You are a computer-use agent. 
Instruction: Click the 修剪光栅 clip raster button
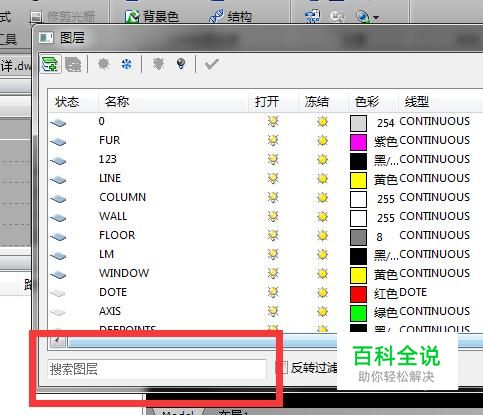62,17
